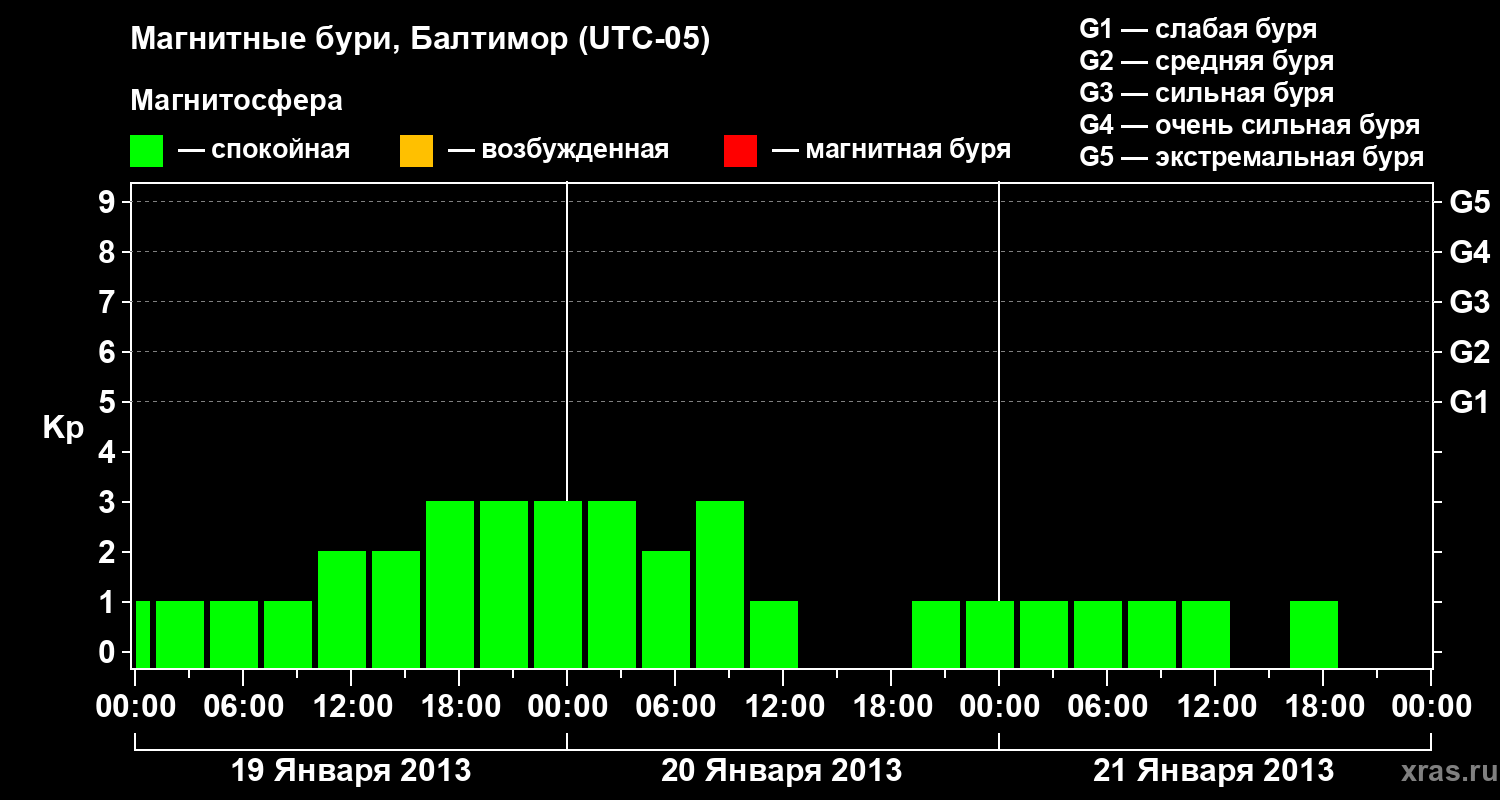1500x800 pixels.
Task: Click the last green bar near 18:00 on 21 January
Action: click(x=1314, y=634)
